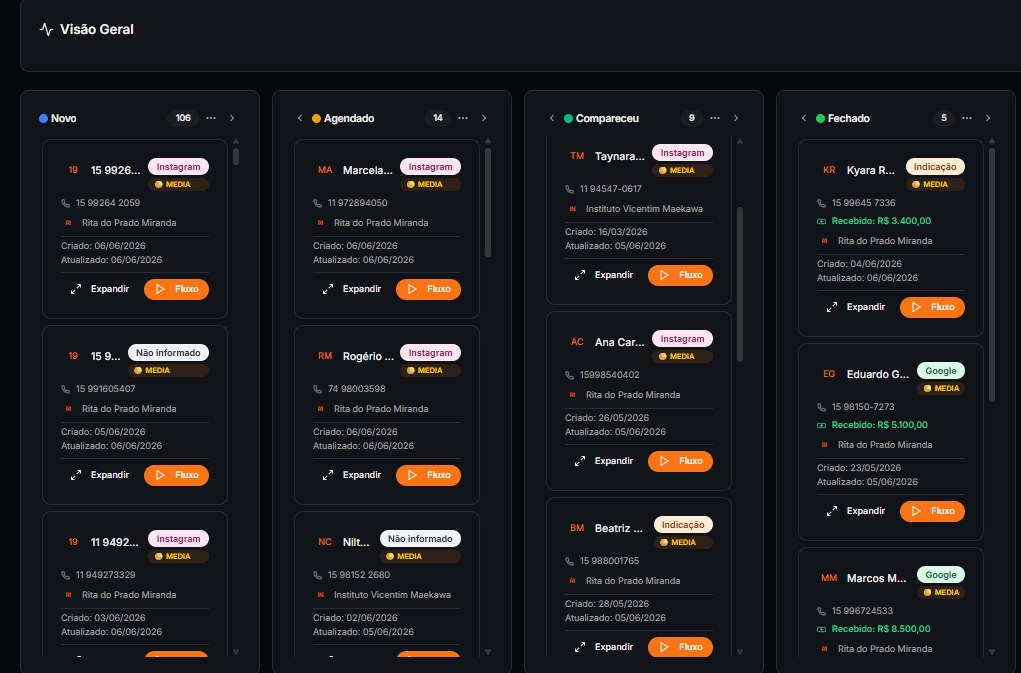This screenshot has width=1021, height=673.
Task: Click the right chevron in Compareceu column header
Action: click(736, 118)
